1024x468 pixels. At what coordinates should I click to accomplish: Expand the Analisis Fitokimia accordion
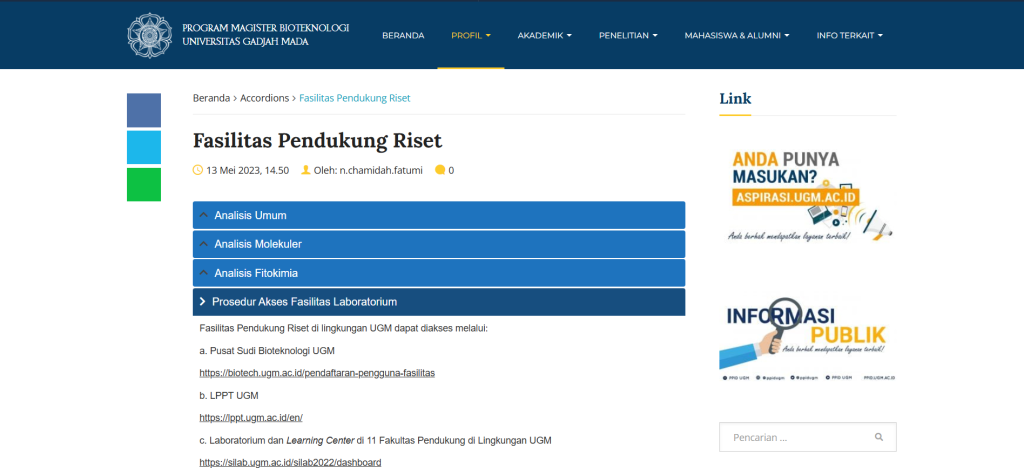pos(438,273)
